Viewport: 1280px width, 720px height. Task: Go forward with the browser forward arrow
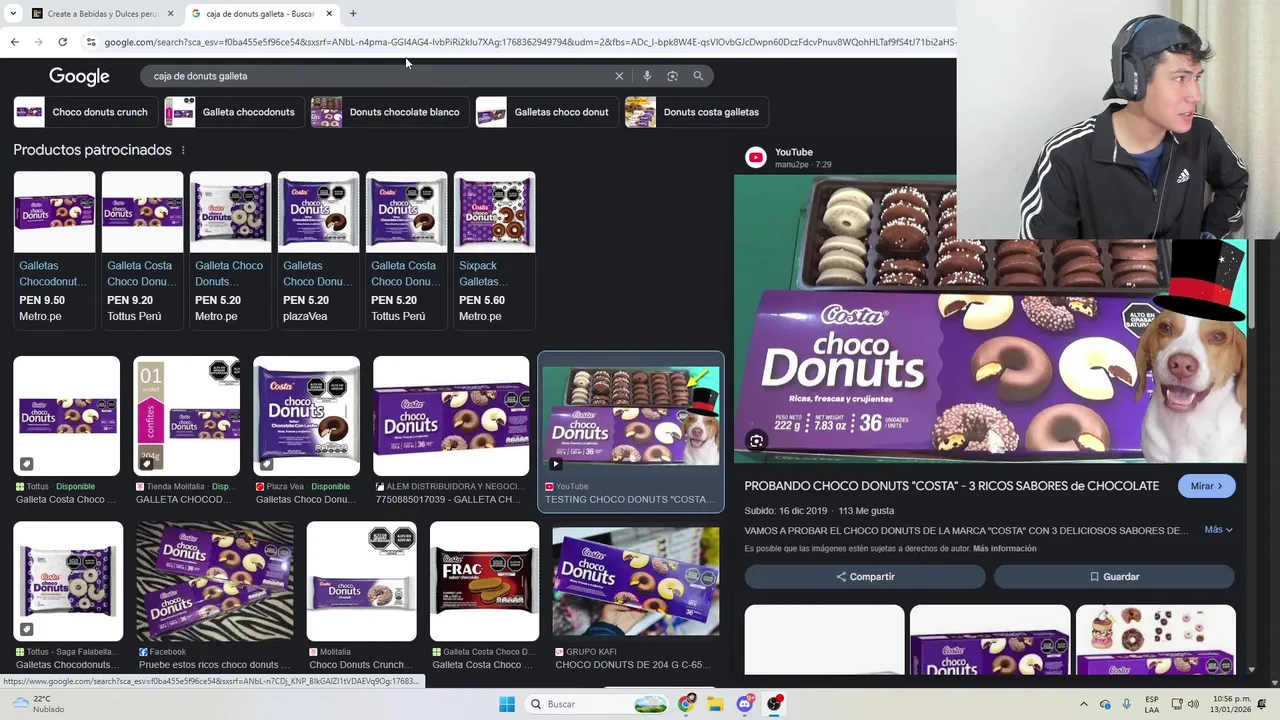[x=38, y=42]
